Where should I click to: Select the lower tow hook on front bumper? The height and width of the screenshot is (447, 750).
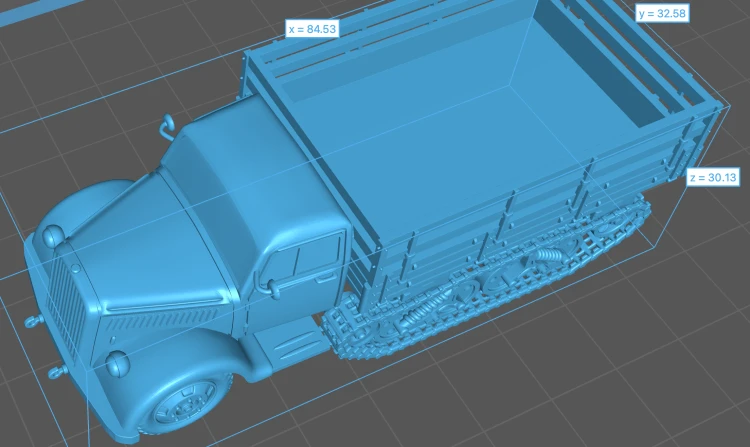click(57, 371)
